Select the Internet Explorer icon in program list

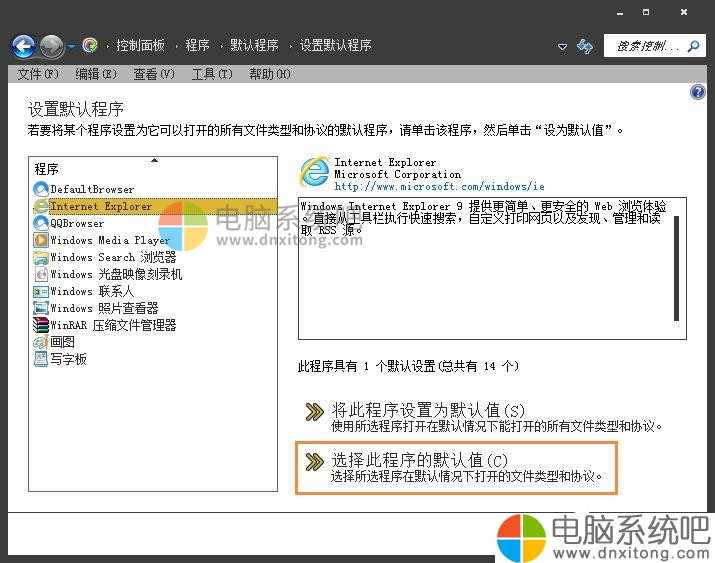point(41,206)
